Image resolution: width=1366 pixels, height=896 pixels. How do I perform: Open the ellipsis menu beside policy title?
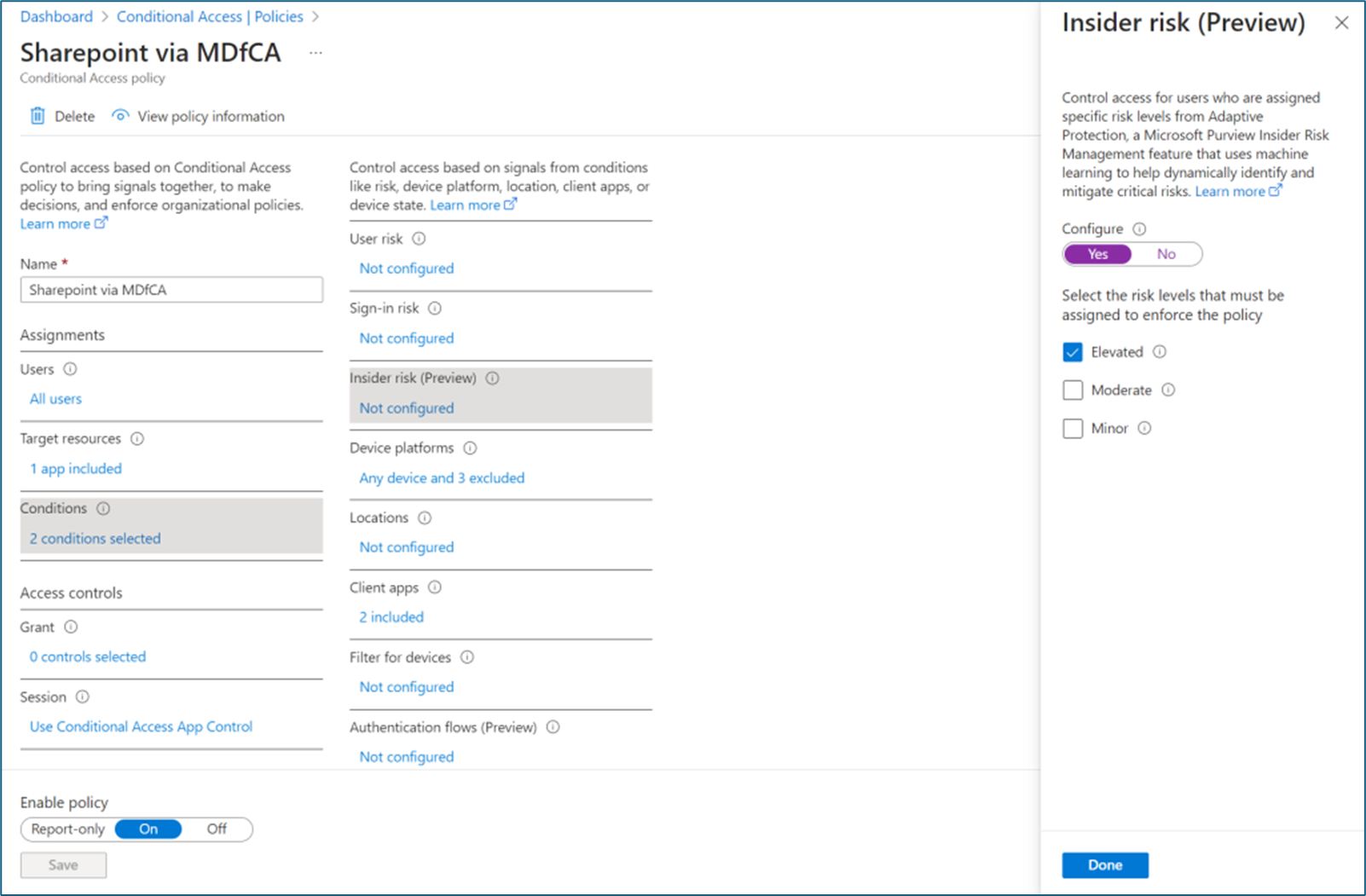coord(315,53)
